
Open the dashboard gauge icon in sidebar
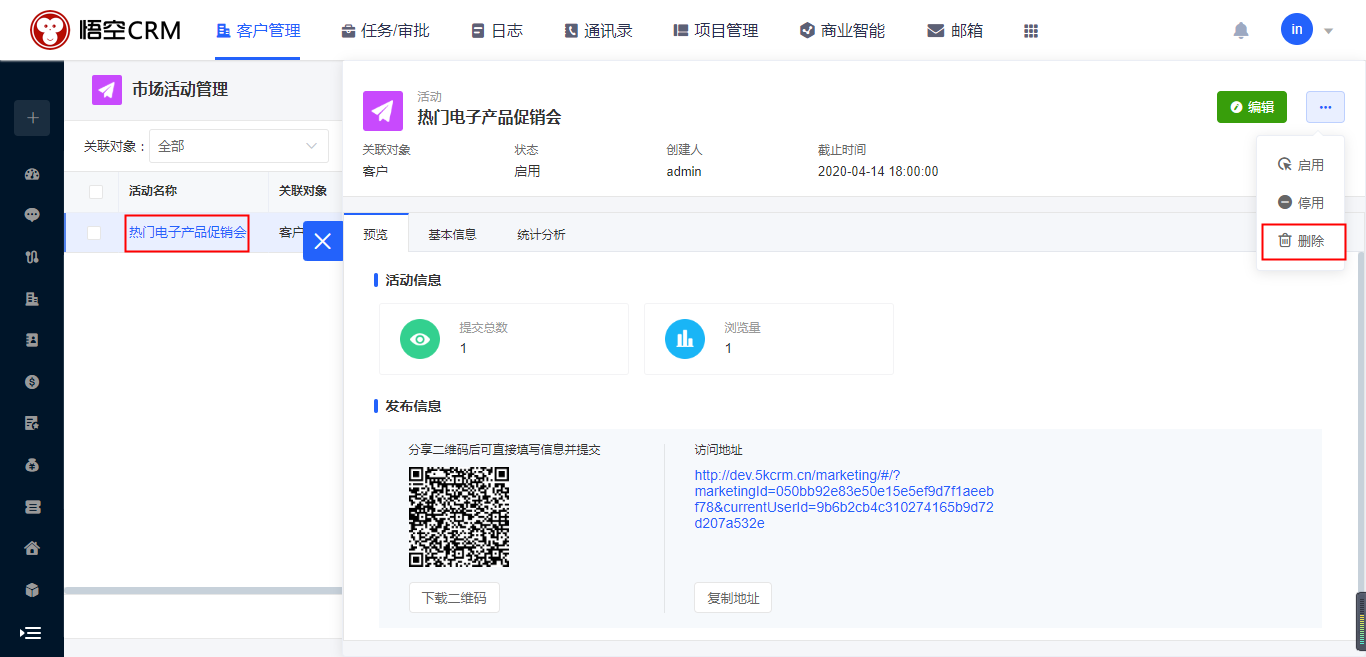point(32,174)
